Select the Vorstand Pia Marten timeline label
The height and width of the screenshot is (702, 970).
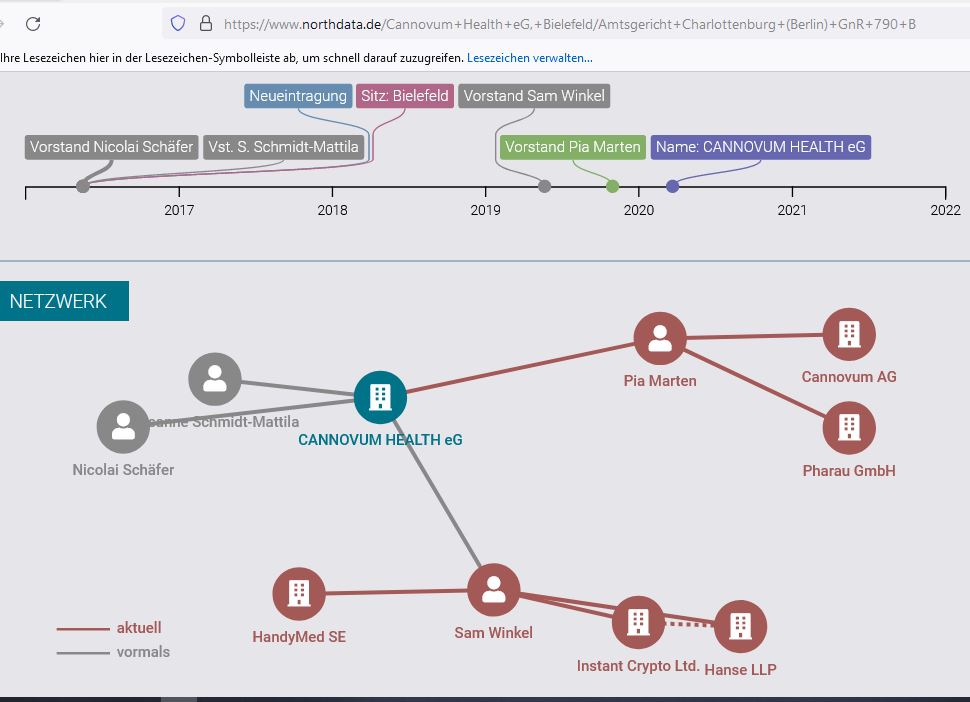tap(572, 147)
